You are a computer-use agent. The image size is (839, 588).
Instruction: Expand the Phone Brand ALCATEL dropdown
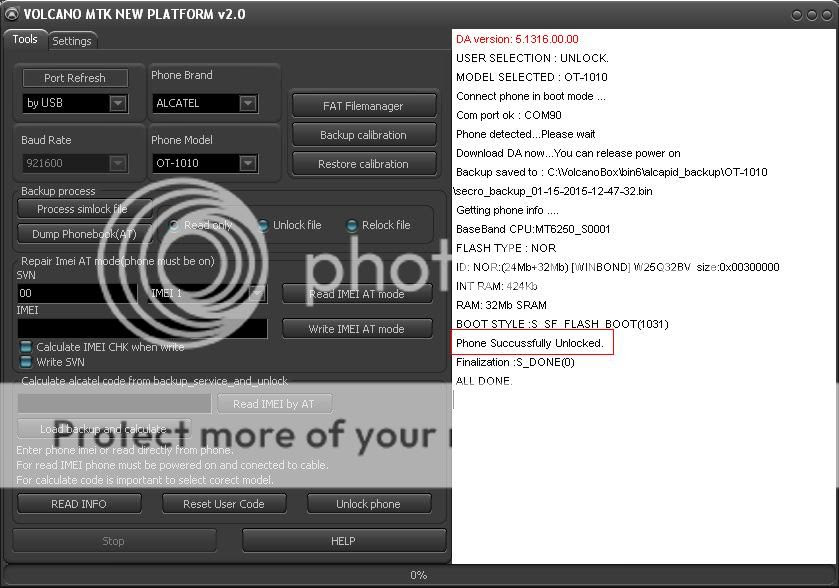(248, 103)
